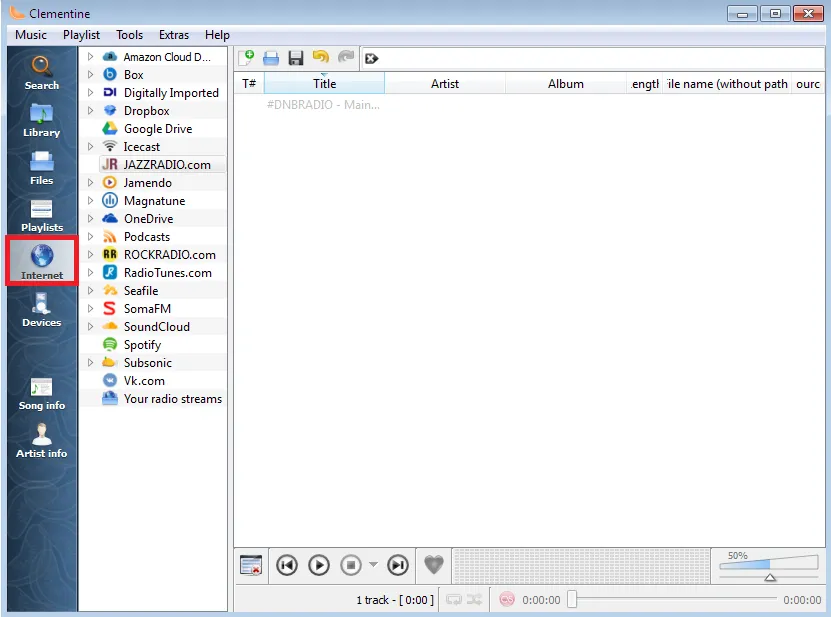Open the Devices sidebar tab
Screen dimensions: 831x617
click(41, 310)
